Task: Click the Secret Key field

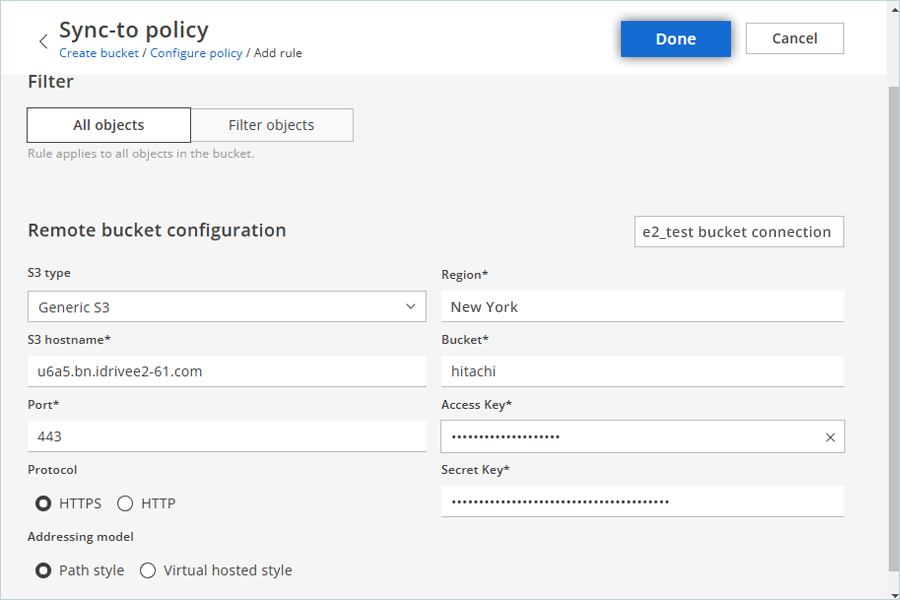Action: click(642, 502)
